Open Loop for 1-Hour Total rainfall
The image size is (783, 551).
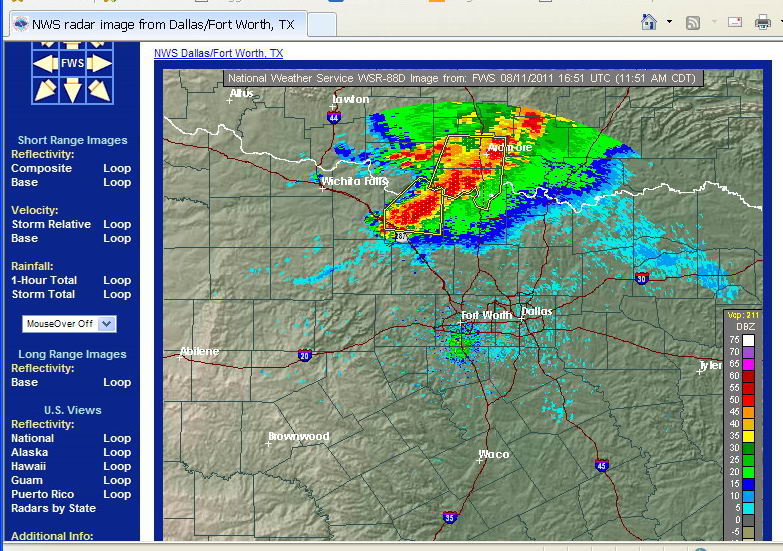117,280
